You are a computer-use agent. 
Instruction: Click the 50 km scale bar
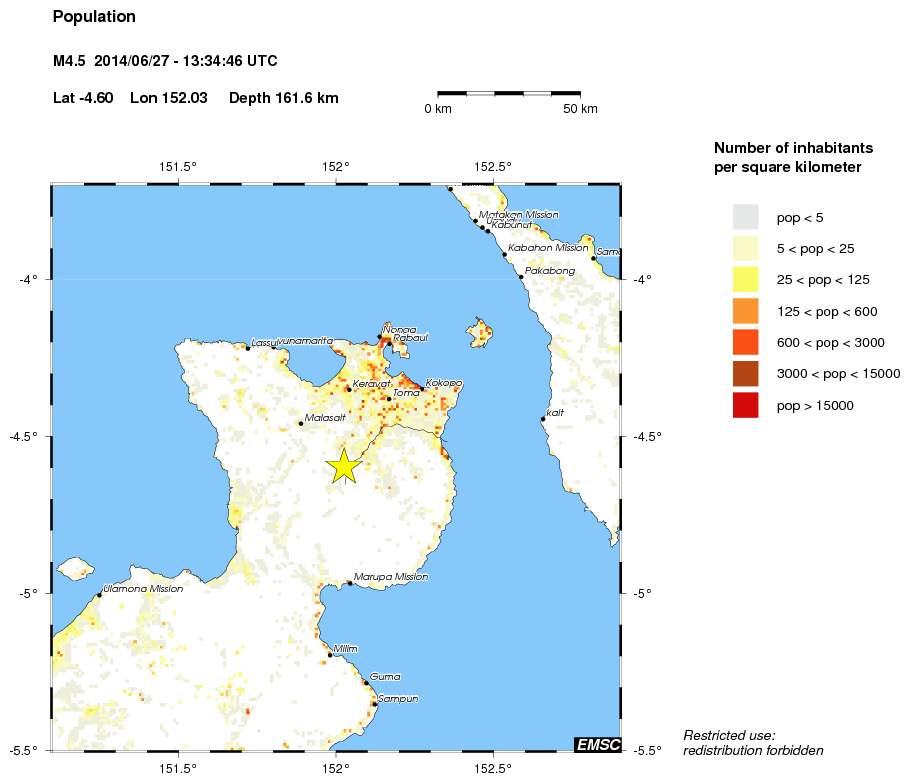(509, 93)
